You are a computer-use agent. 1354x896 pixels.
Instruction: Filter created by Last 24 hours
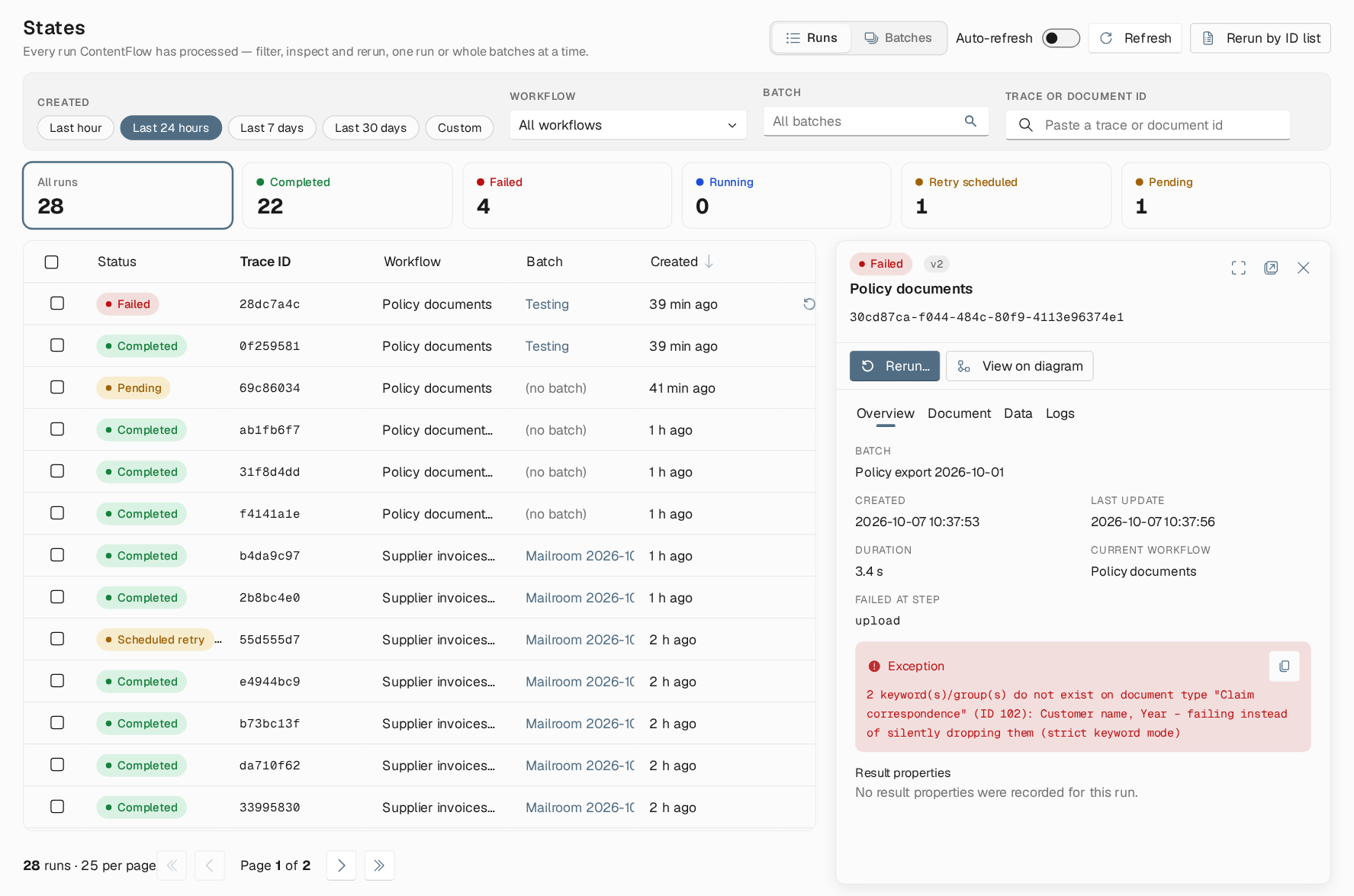(x=171, y=128)
